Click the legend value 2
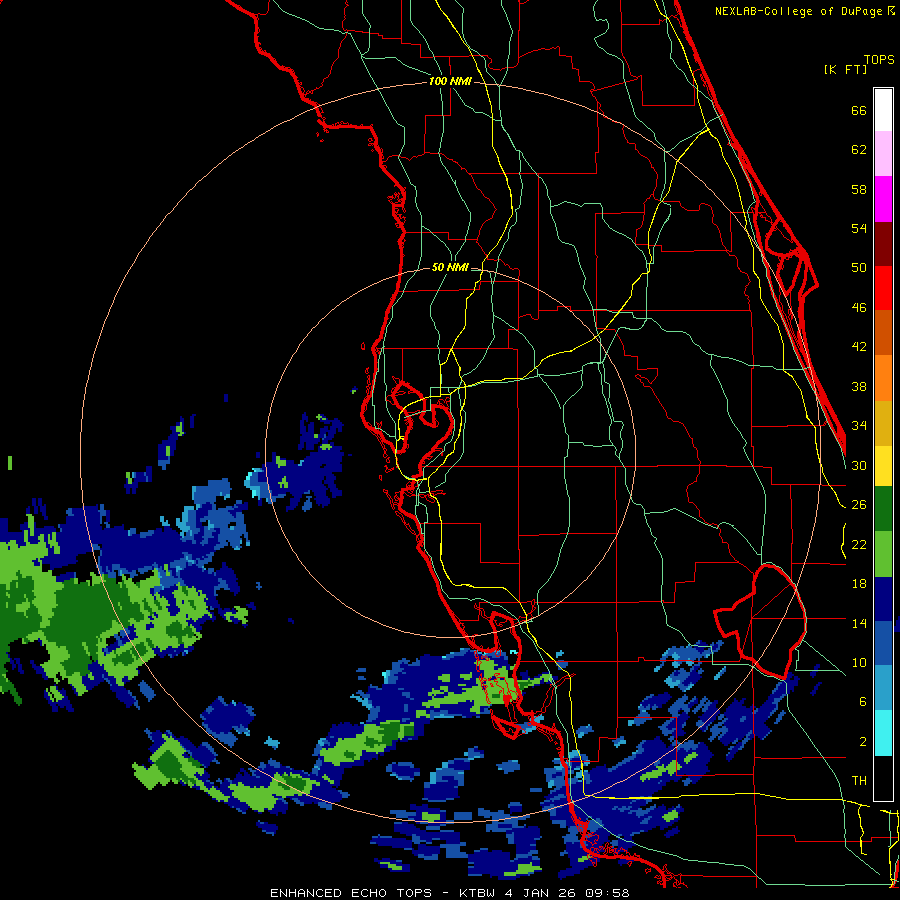 click(x=863, y=742)
